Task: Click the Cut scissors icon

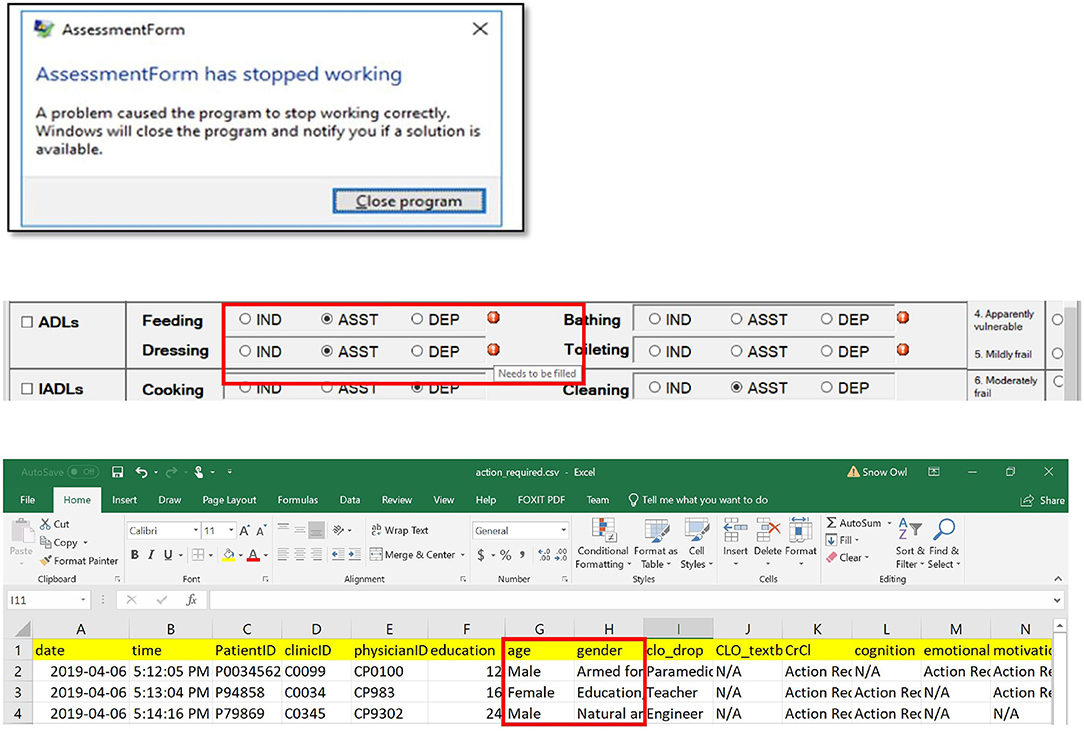Action: coord(46,524)
